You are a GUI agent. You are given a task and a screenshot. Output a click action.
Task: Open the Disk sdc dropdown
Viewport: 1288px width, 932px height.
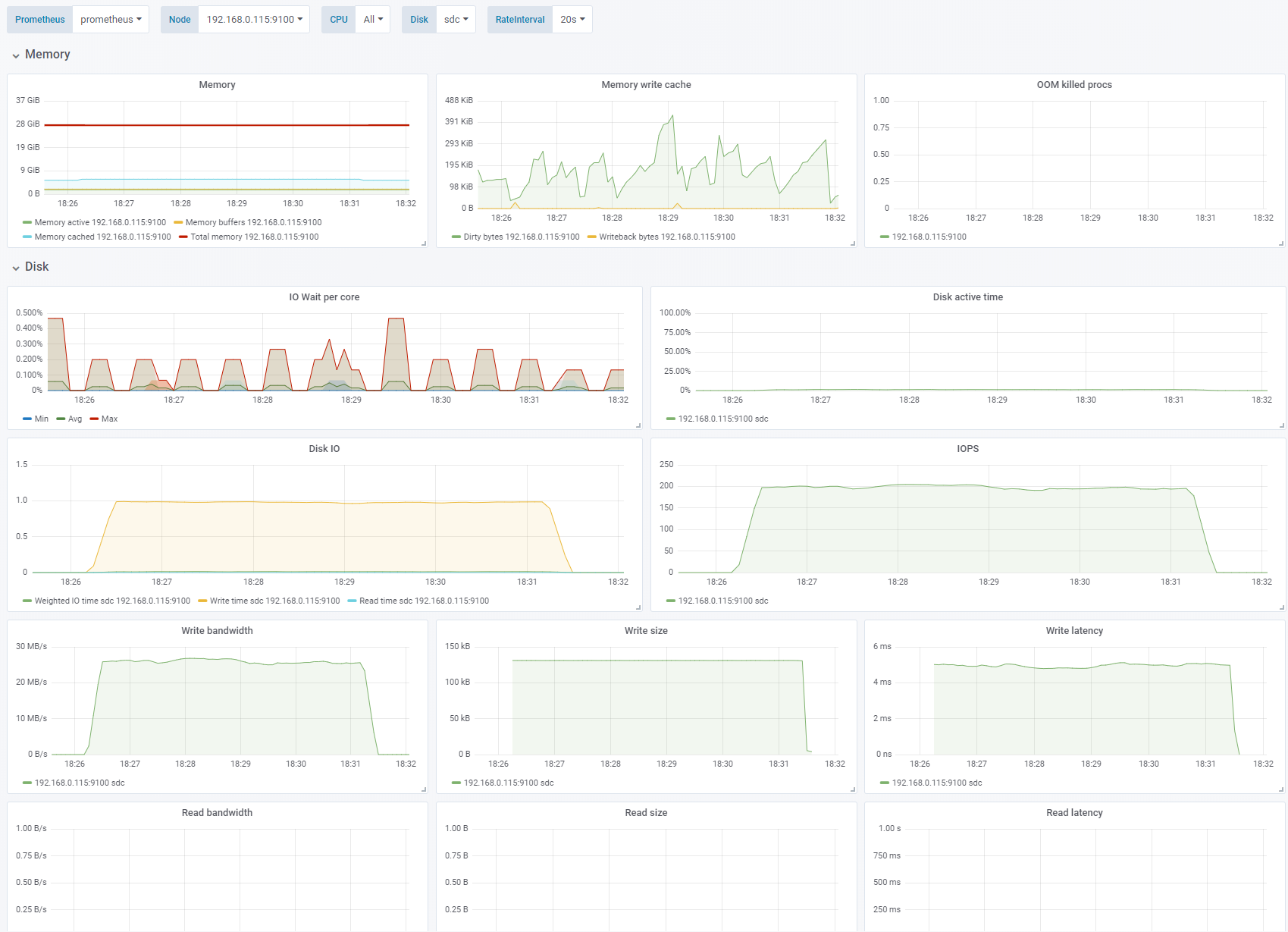(x=456, y=20)
